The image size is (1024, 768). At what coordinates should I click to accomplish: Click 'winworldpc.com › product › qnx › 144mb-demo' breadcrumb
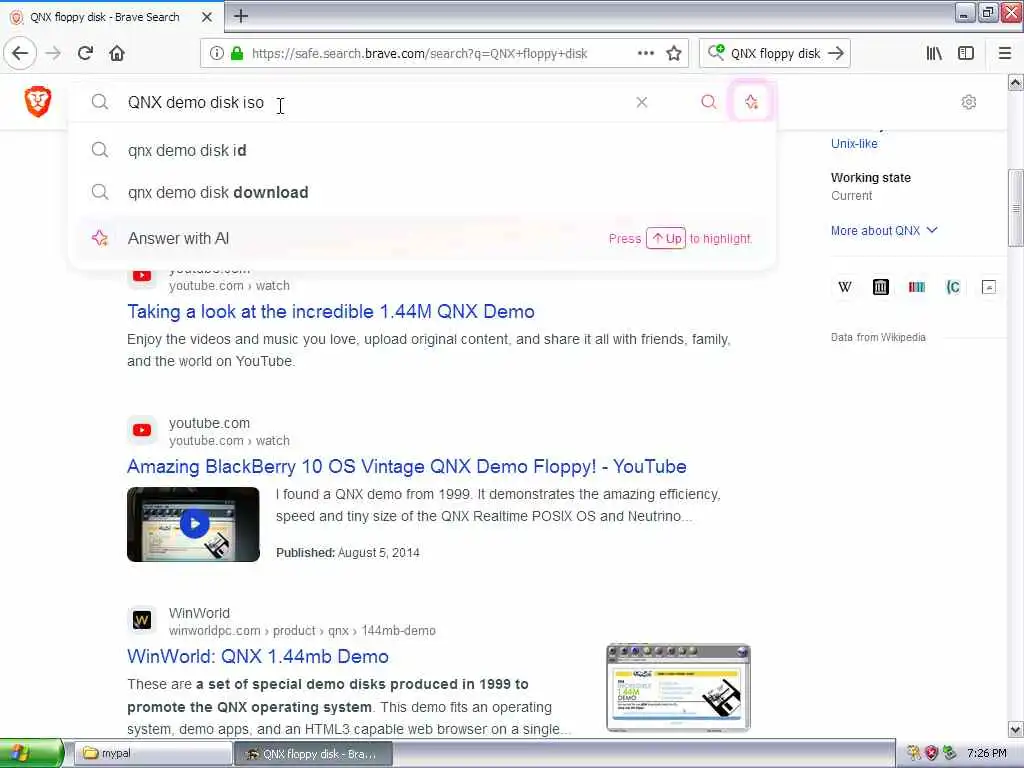pyautogui.click(x=302, y=631)
